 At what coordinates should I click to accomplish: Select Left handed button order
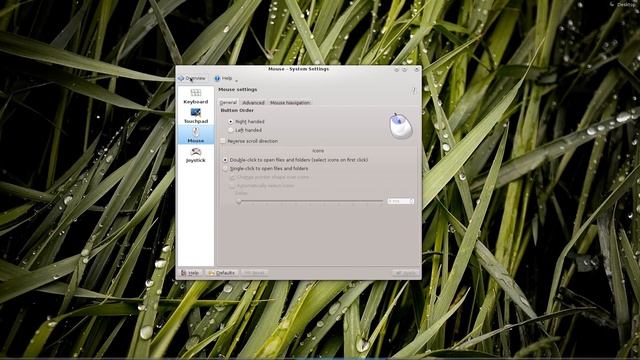click(x=245, y=130)
